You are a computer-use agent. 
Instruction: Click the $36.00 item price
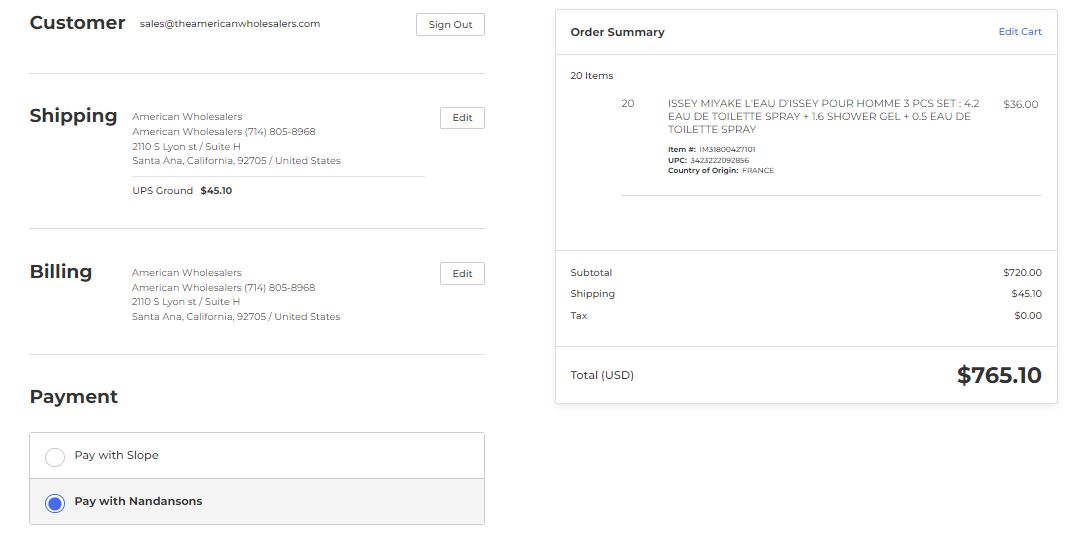coord(1020,104)
